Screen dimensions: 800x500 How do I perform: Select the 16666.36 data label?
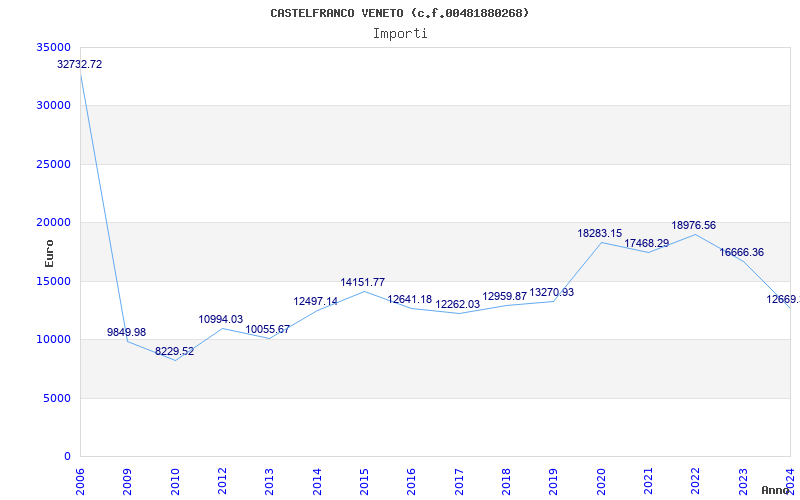(x=741, y=252)
